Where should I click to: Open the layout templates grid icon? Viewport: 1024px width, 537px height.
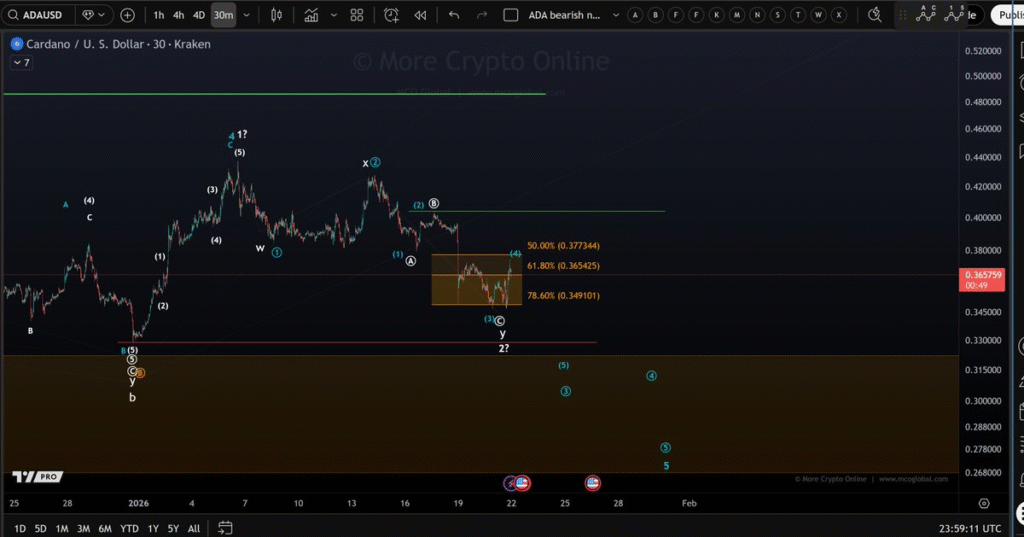pyautogui.click(x=357, y=15)
